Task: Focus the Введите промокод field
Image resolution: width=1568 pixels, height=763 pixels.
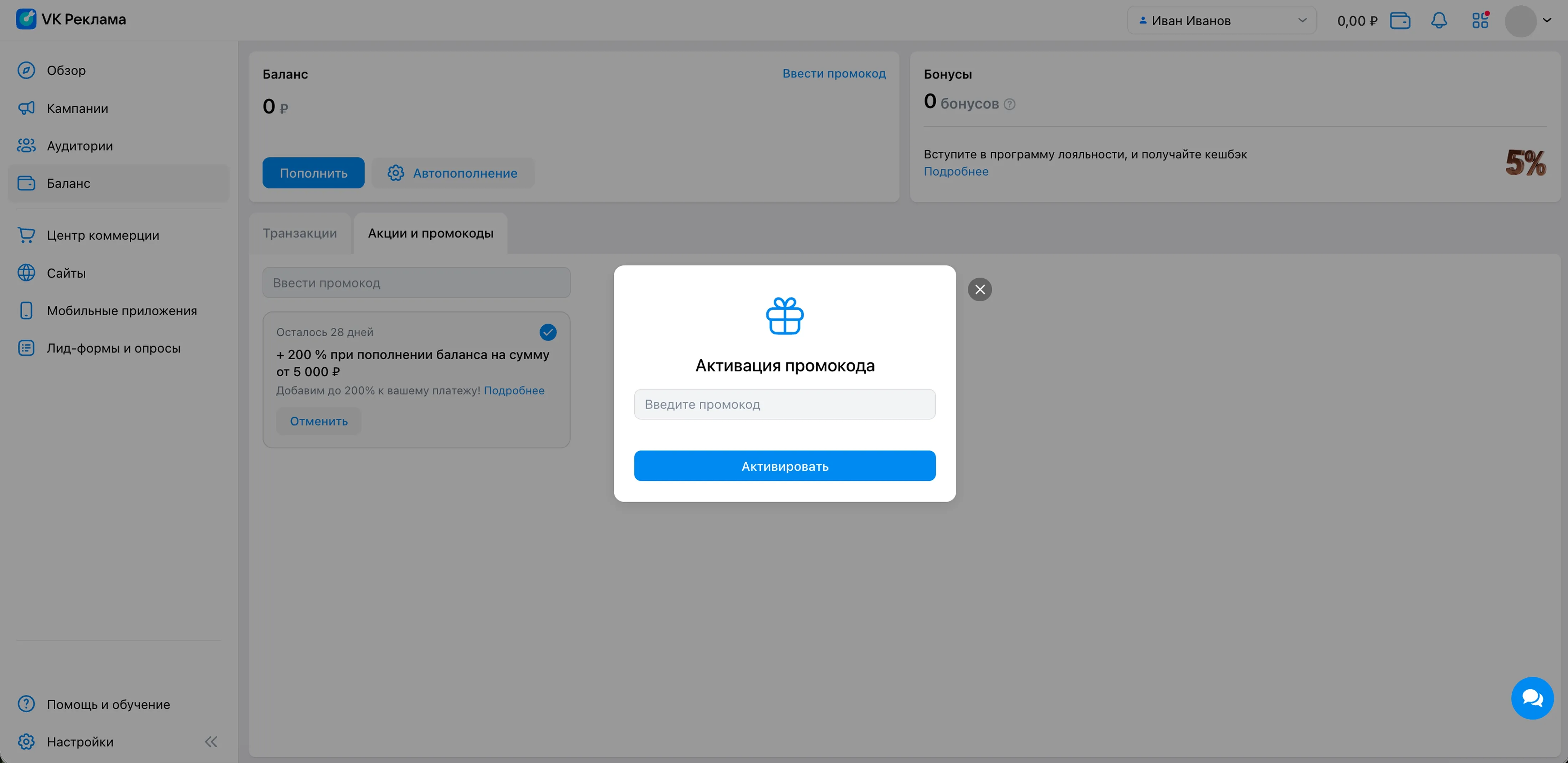Action: tap(785, 405)
